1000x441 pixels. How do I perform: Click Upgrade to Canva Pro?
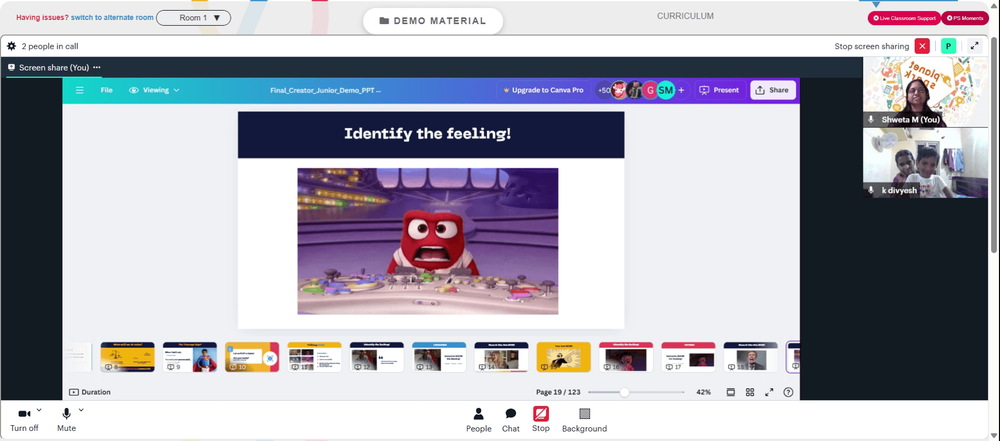coord(543,90)
